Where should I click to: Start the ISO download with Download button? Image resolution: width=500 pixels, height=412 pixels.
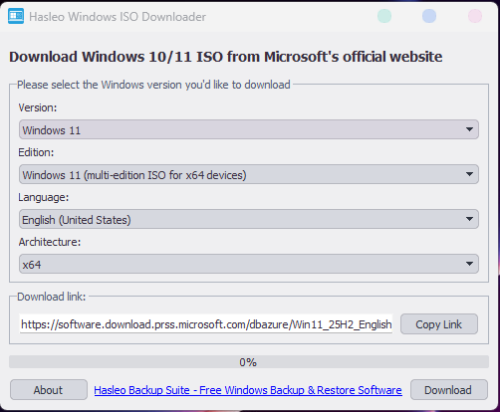(x=449, y=390)
